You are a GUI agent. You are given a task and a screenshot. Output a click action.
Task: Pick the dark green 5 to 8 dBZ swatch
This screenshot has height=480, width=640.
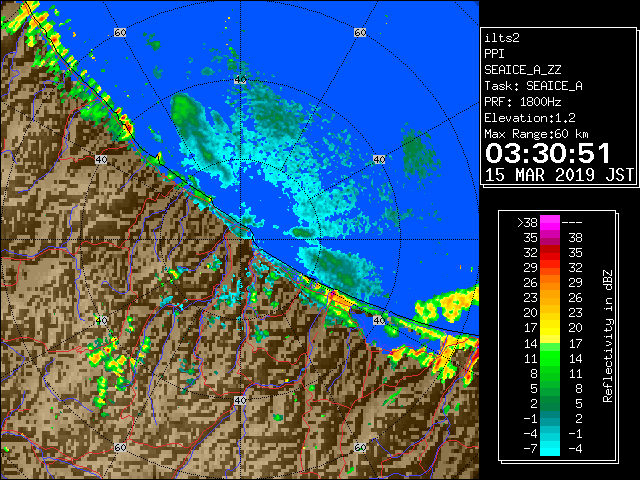(x=550, y=388)
